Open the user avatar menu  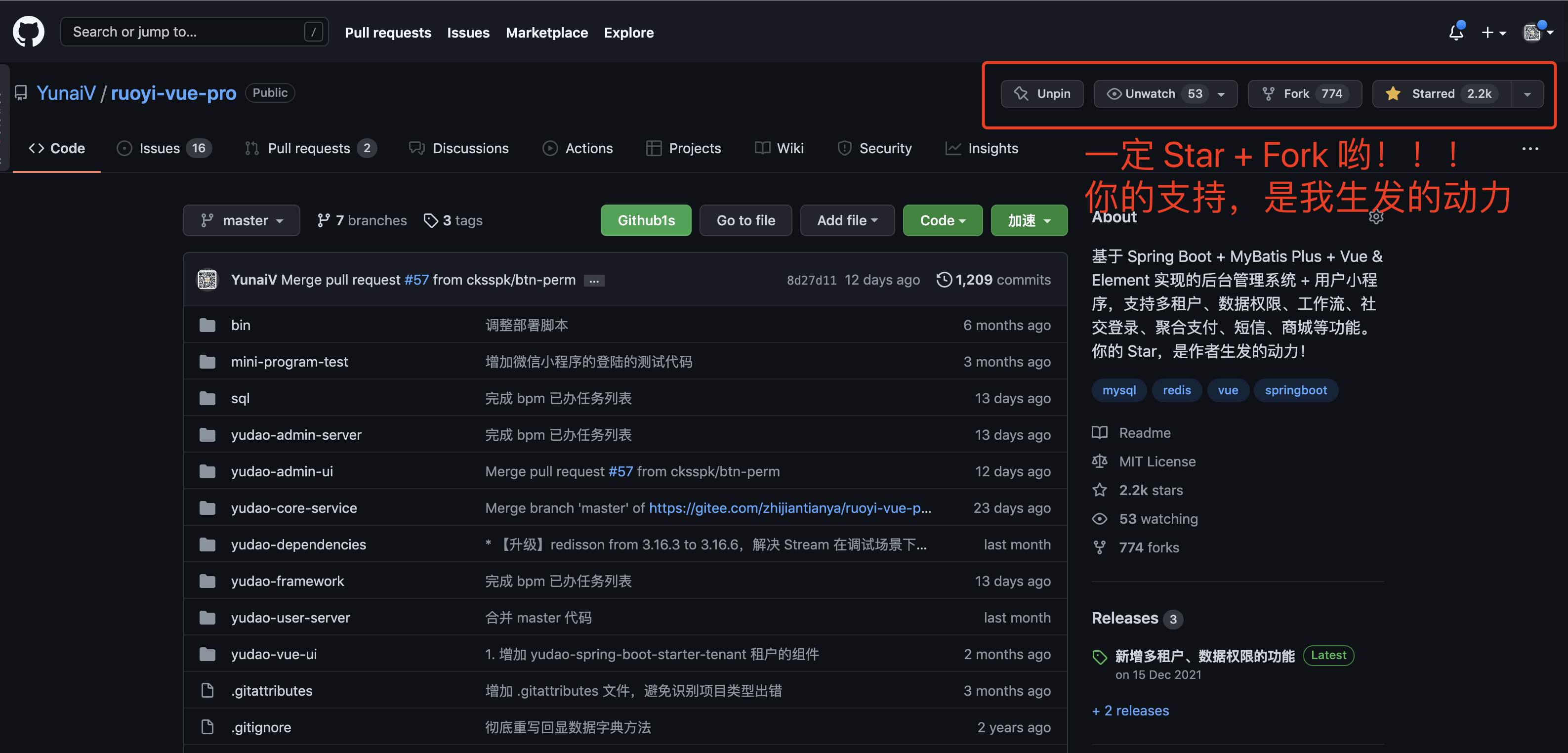click(1537, 32)
